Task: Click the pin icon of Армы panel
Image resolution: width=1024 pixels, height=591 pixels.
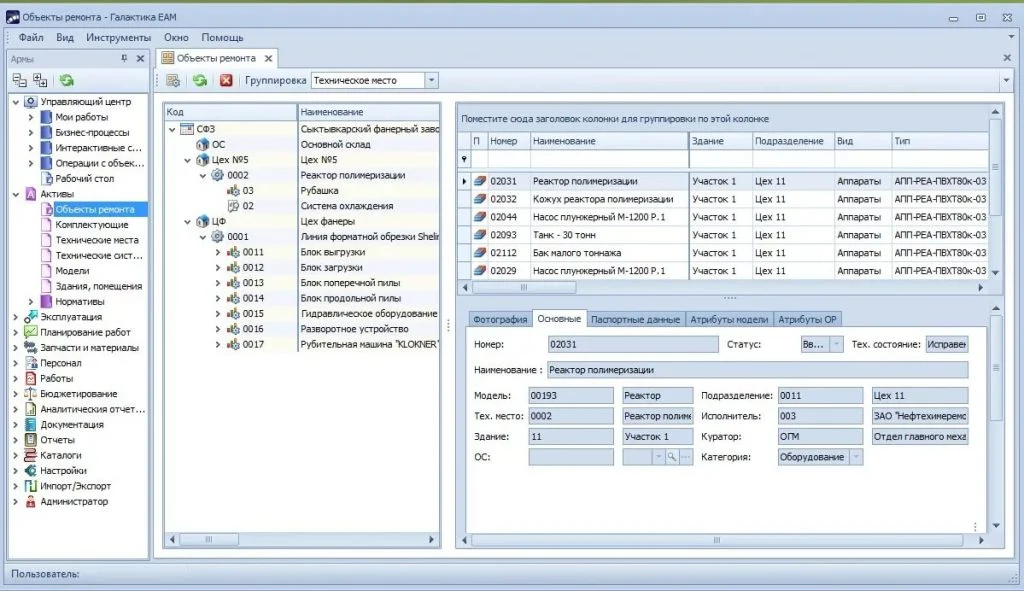Action: (x=124, y=59)
